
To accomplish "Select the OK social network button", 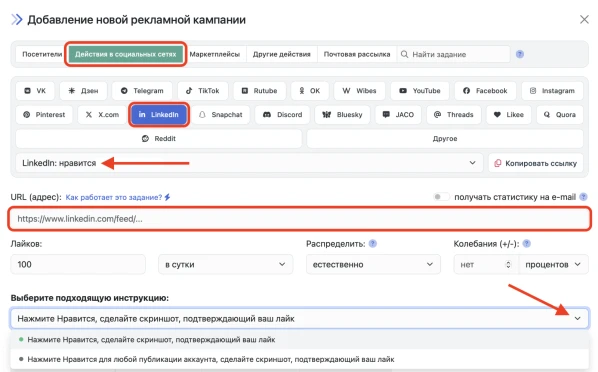I will click(x=310, y=91).
